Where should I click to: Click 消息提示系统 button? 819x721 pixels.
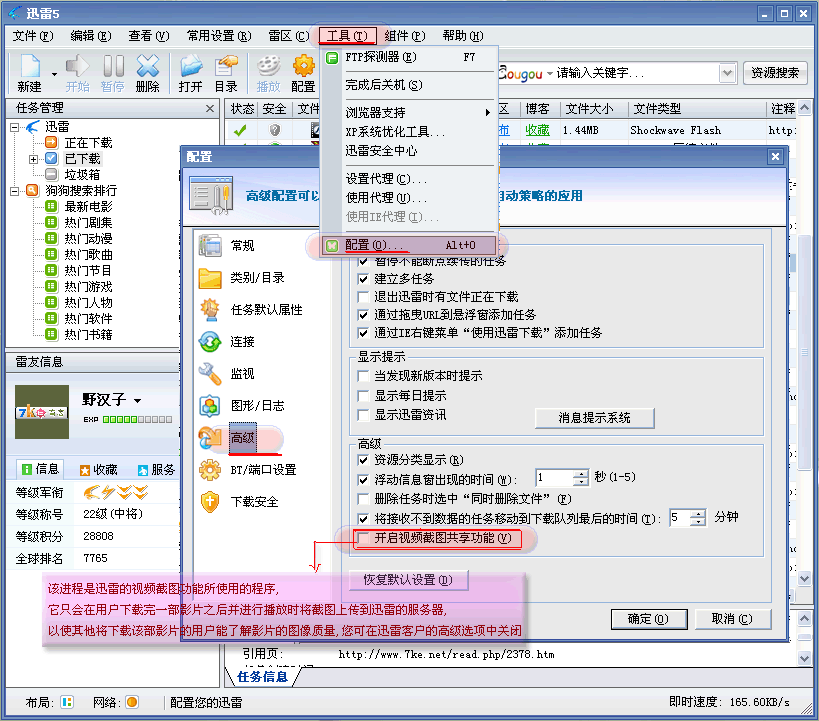(x=594, y=418)
